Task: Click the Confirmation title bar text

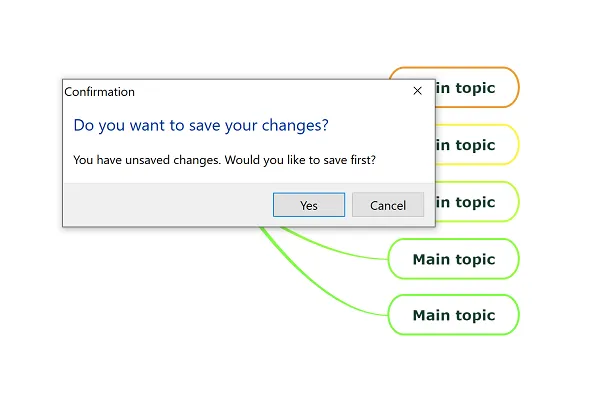Action: pyautogui.click(x=100, y=92)
